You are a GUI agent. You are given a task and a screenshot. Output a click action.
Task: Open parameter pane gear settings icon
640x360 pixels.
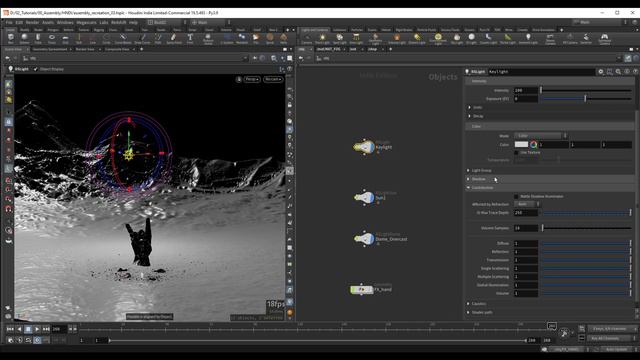coord(600,71)
